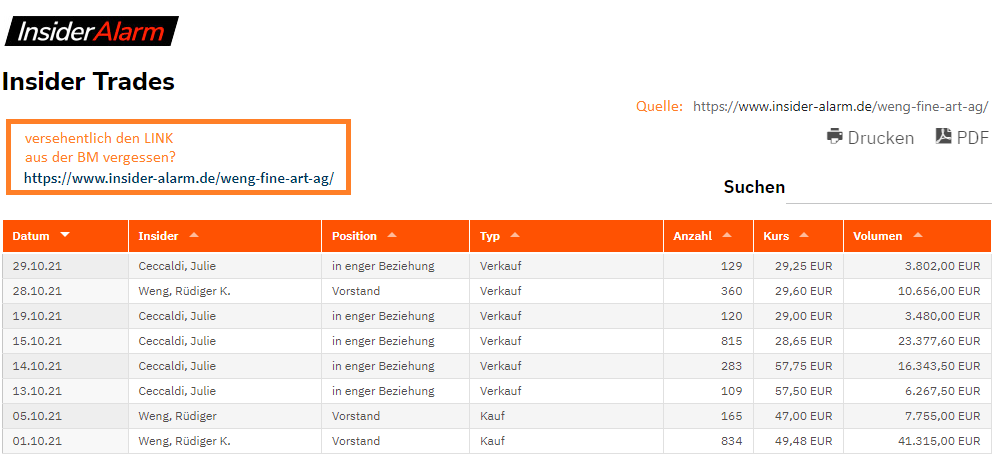Open the Quelle source URL link
This screenshot has width=992, height=454.
(840, 106)
